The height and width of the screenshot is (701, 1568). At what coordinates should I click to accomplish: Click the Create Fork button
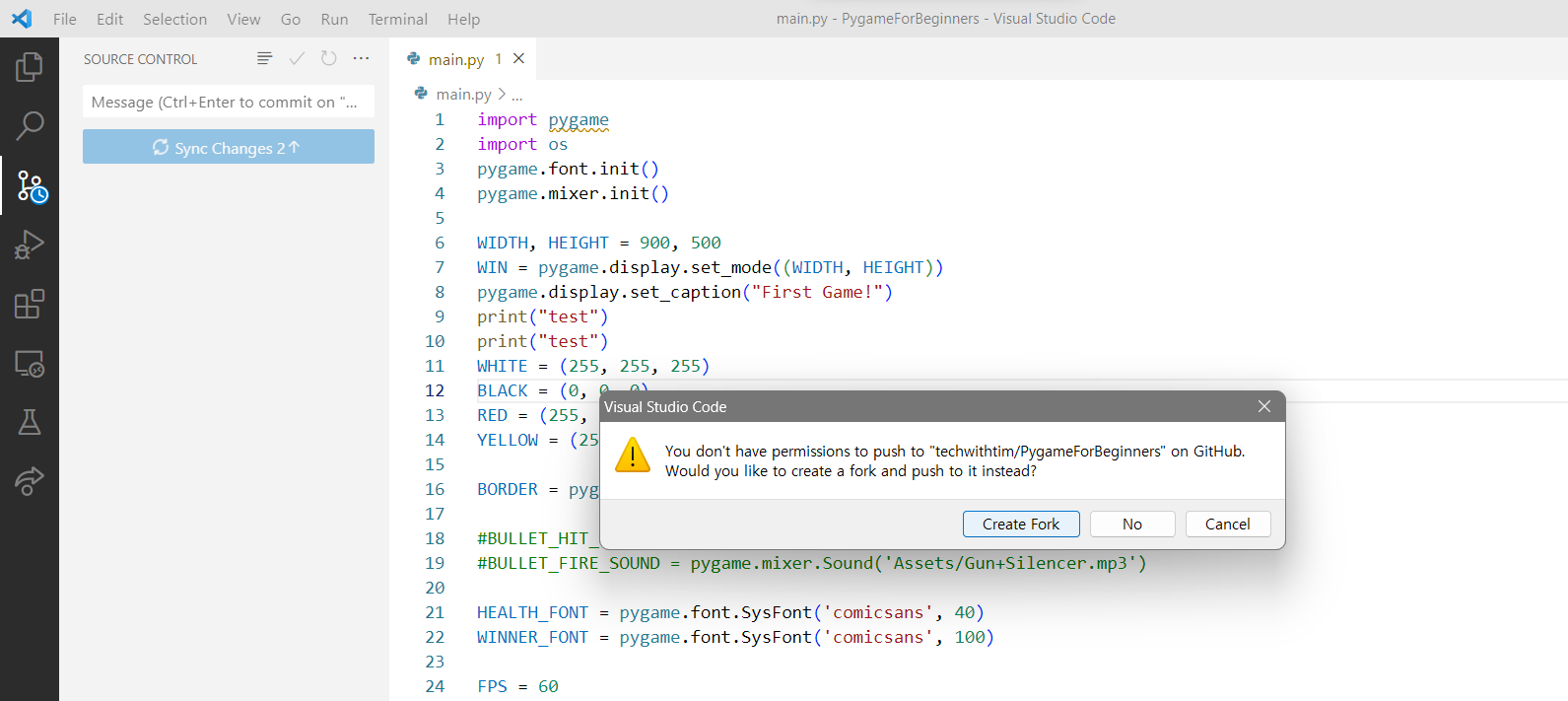(x=1021, y=524)
